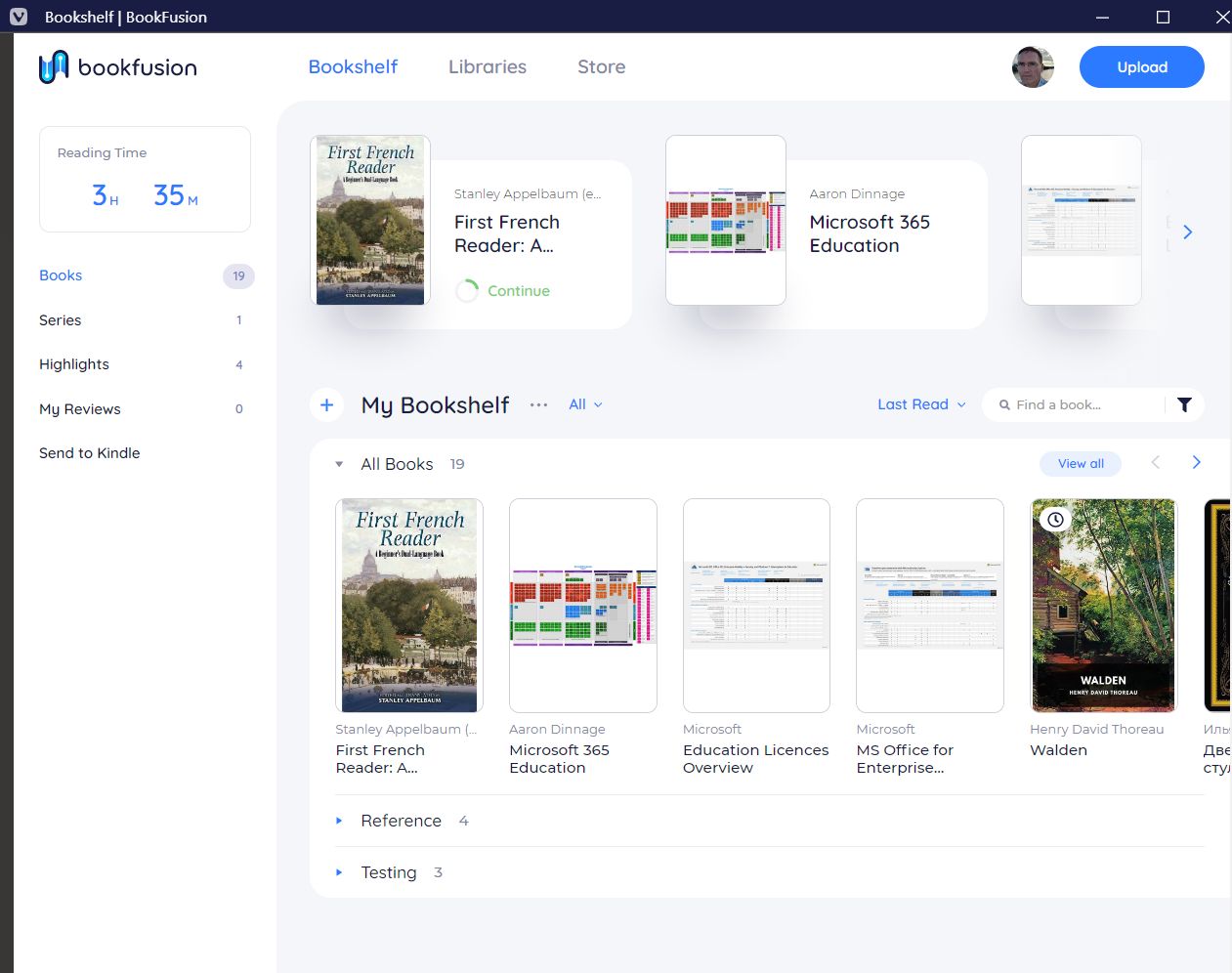Viewport: 1232px width, 973px height.
Task: Click author 'Aaron Dinnage' under bookshelf cover
Action: coord(557,729)
